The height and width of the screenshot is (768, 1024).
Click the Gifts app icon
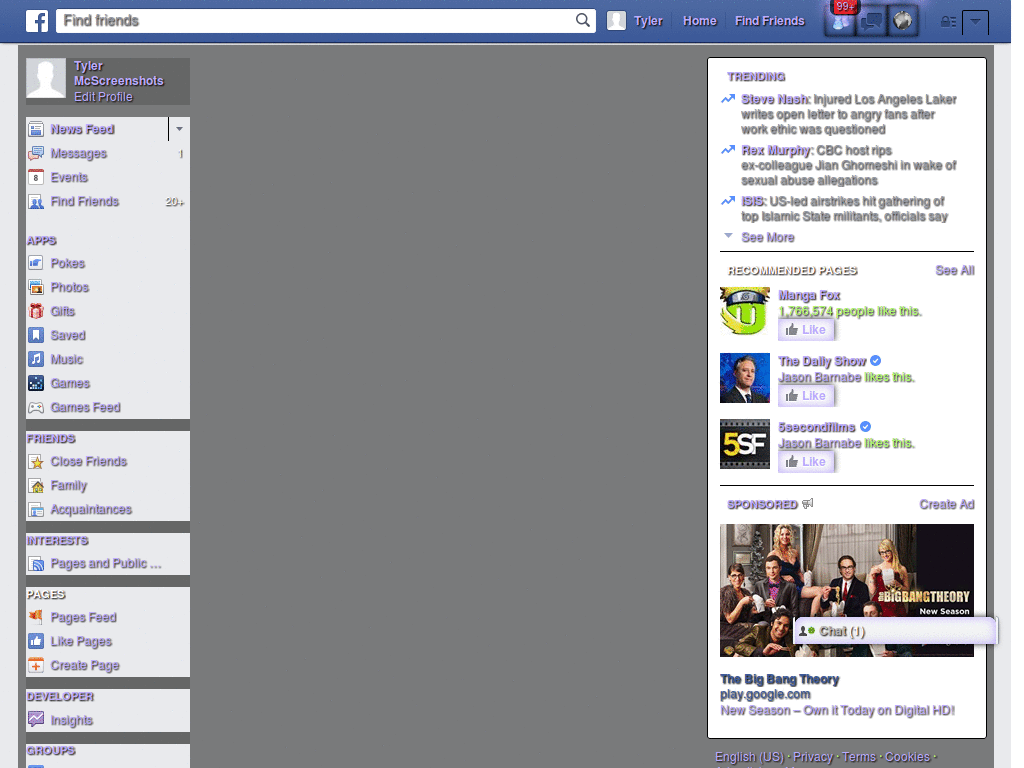[x=36, y=312]
